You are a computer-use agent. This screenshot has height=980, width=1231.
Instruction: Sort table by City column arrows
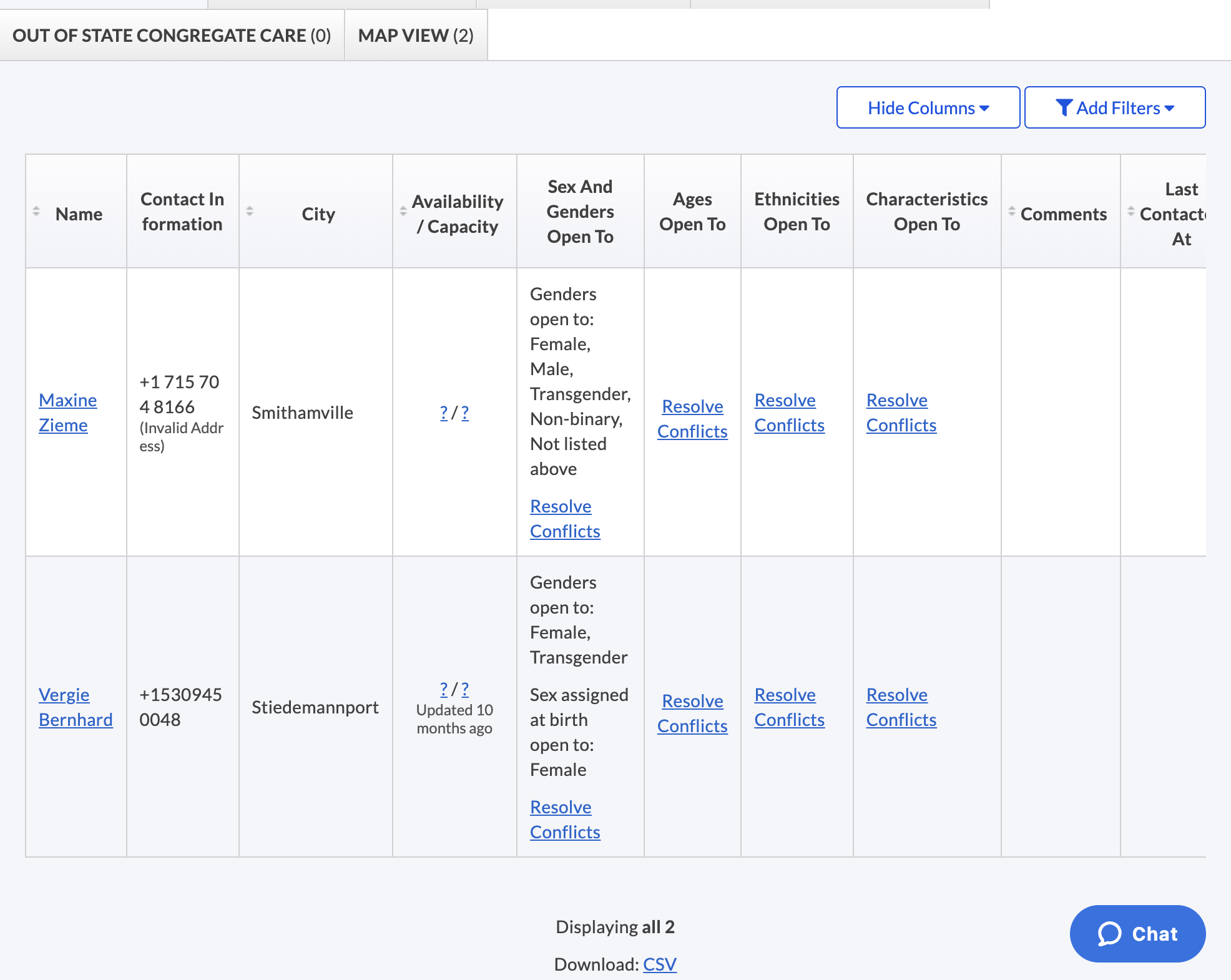(250, 212)
